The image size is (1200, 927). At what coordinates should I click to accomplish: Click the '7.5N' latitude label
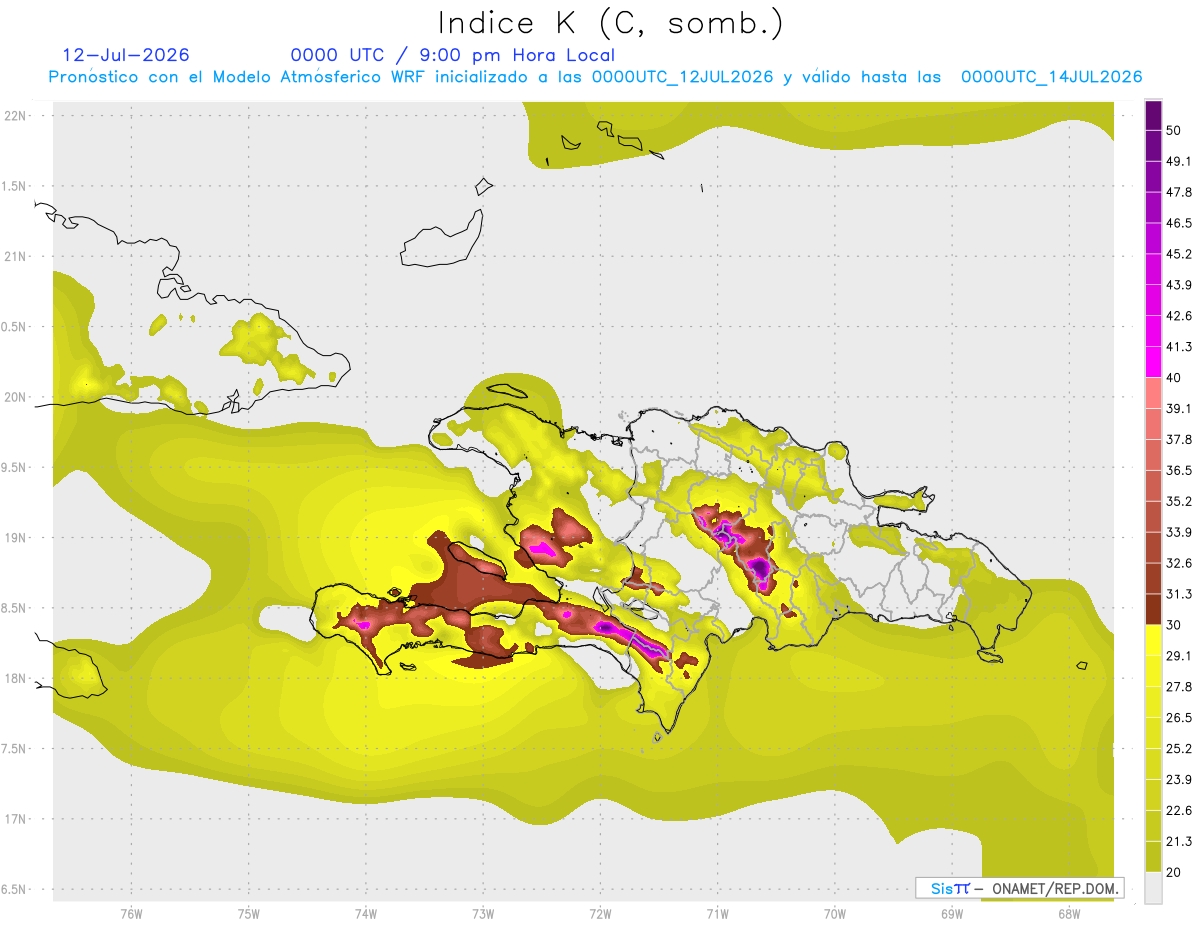[x=15, y=748]
